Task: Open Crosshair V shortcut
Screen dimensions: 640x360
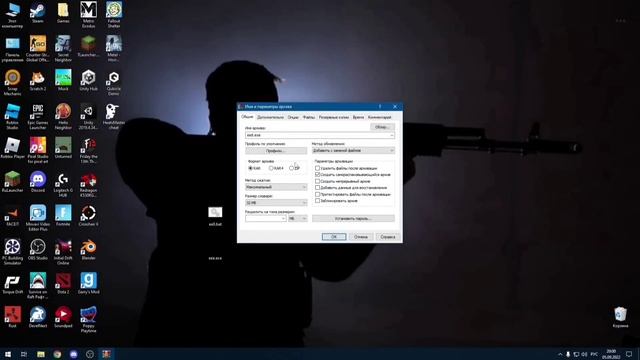Action: point(88,216)
